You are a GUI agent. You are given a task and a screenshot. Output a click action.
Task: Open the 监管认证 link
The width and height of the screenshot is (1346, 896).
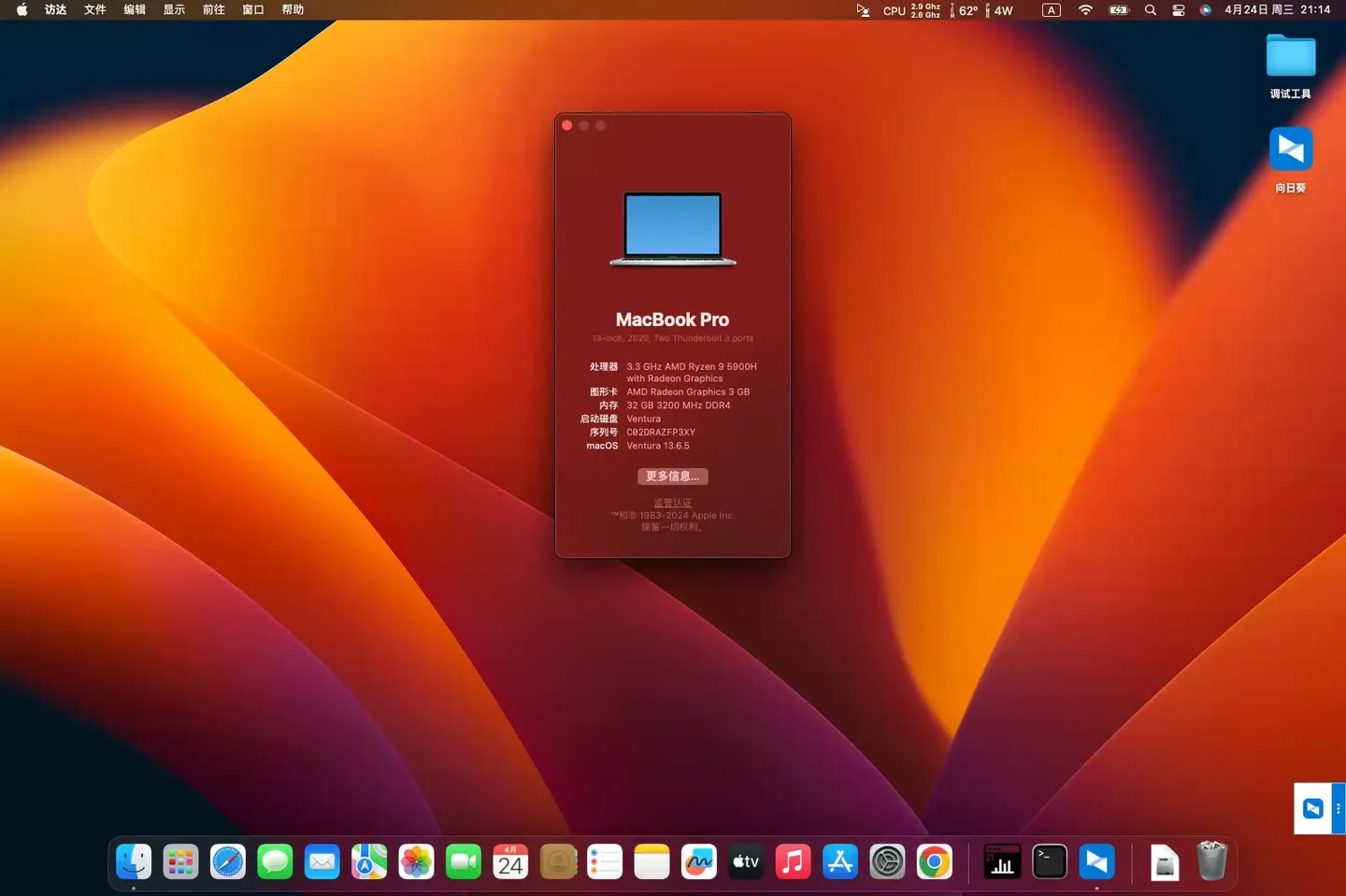click(672, 502)
